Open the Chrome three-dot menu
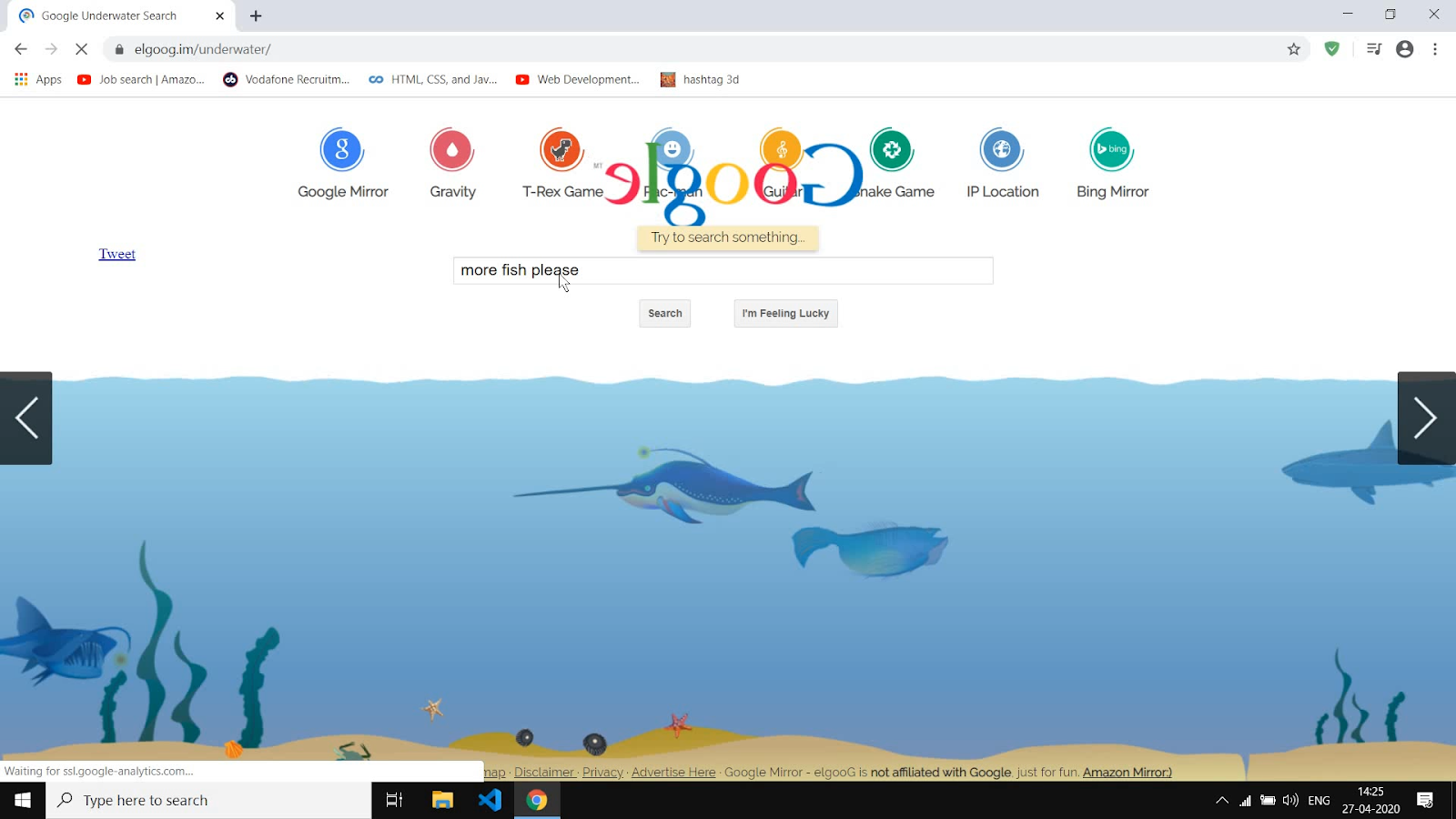 (x=1435, y=49)
